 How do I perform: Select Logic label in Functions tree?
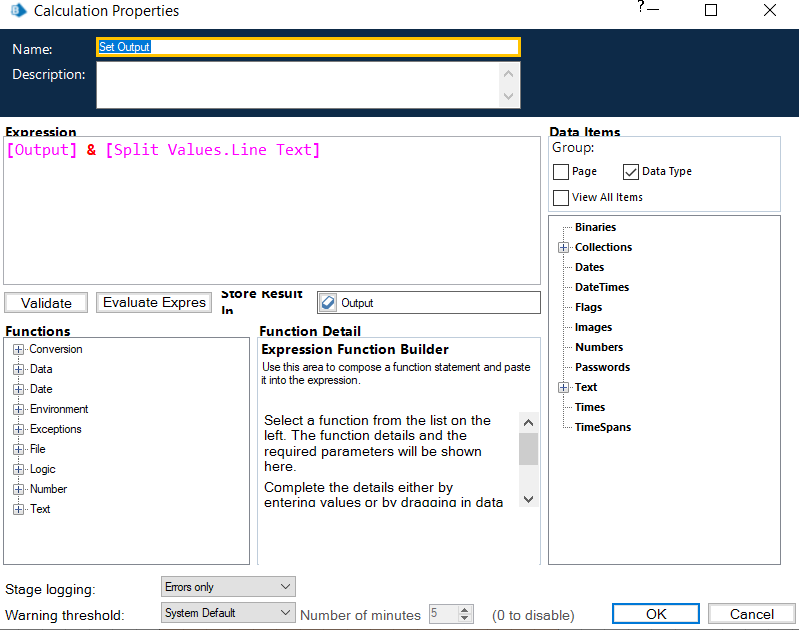point(42,469)
